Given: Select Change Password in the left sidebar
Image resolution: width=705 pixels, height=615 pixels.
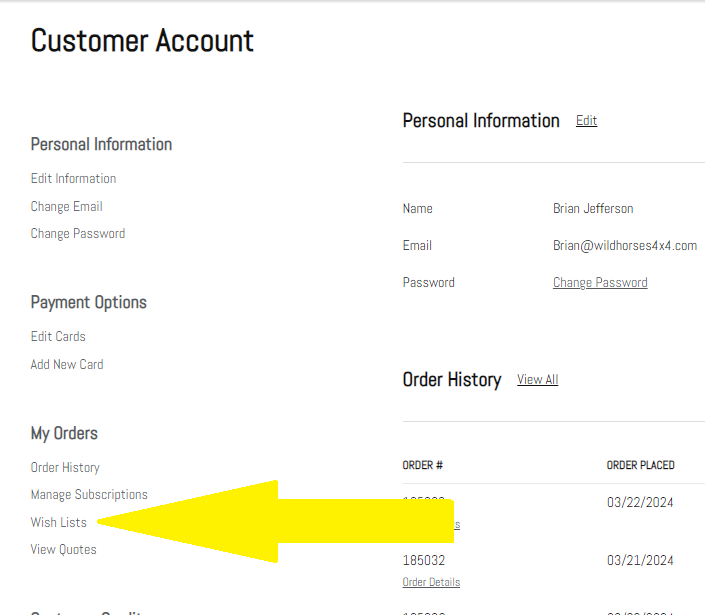Looking at the screenshot, I should coord(78,233).
